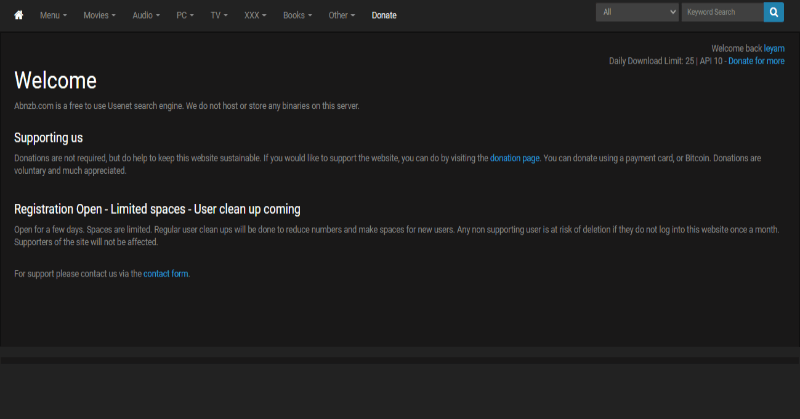Expand the Audio category dropdown

point(146,16)
